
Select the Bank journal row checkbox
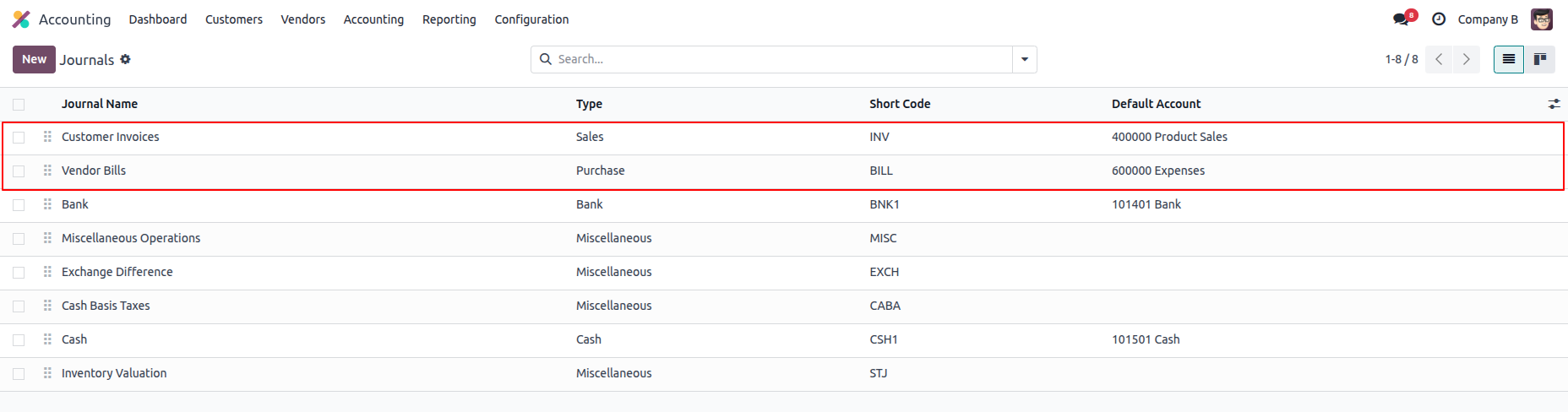click(19, 205)
